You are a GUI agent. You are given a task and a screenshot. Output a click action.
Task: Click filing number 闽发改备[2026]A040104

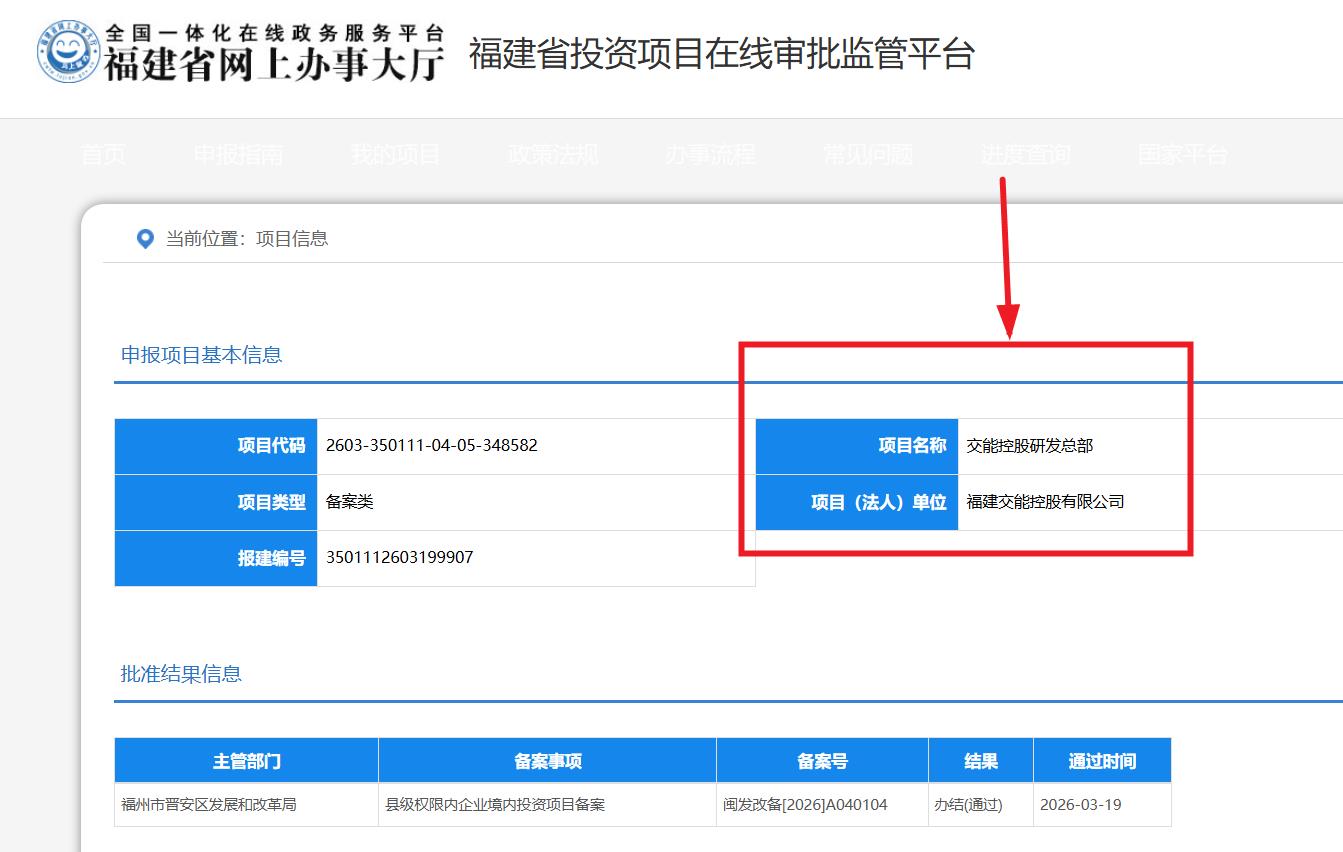(x=805, y=805)
